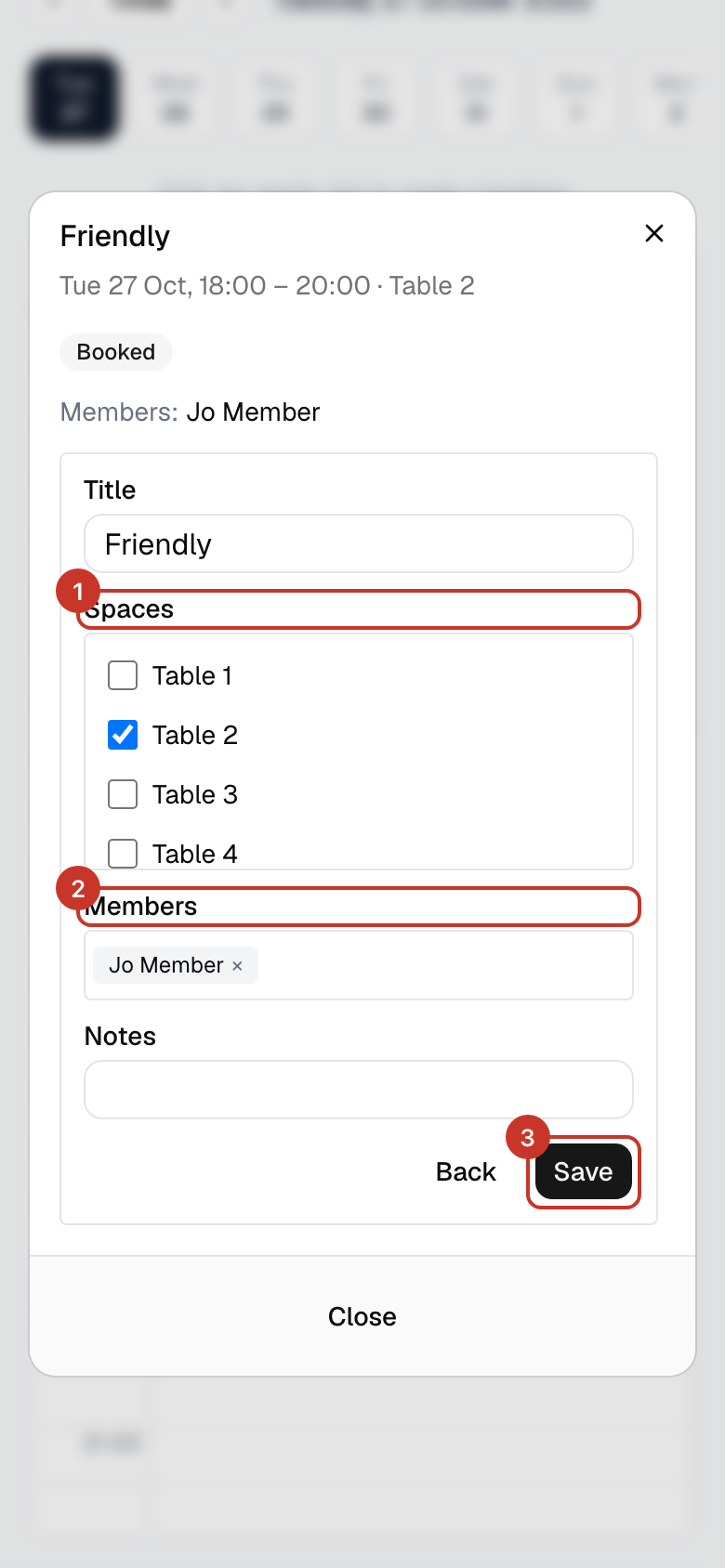The height and width of the screenshot is (1568, 725).
Task: Click the Friendly dialog heading
Action: (x=115, y=236)
